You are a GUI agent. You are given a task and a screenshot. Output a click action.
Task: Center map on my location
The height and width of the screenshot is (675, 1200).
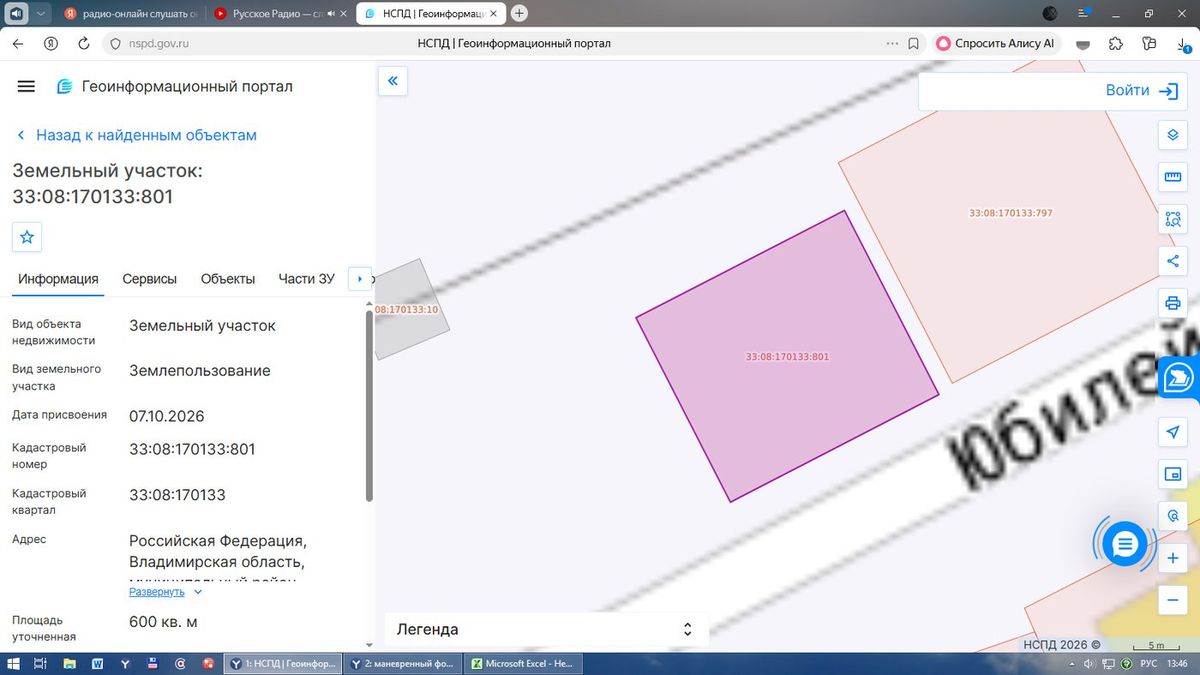click(1173, 431)
